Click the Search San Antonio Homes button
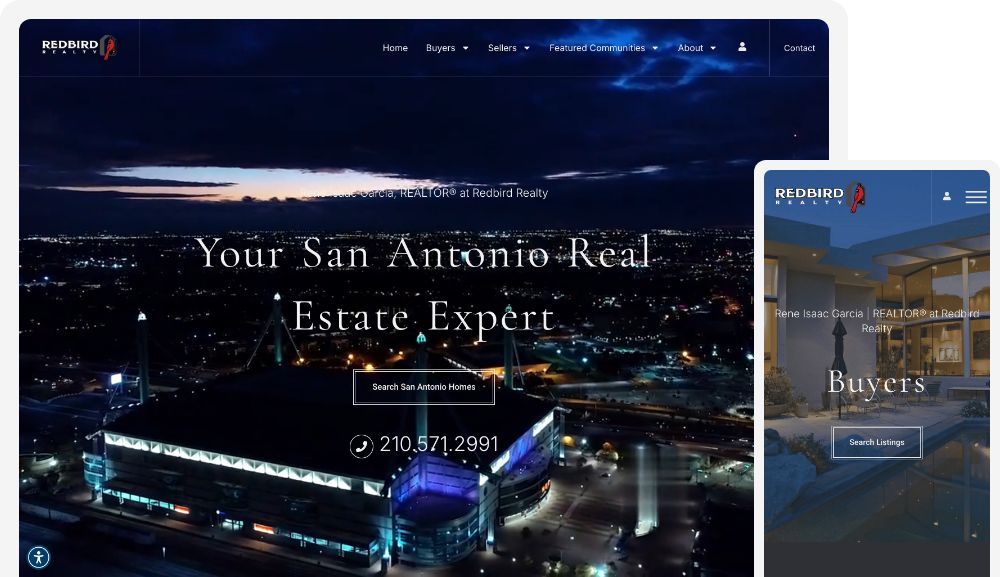The image size is (1000, 577). (423, 387)
